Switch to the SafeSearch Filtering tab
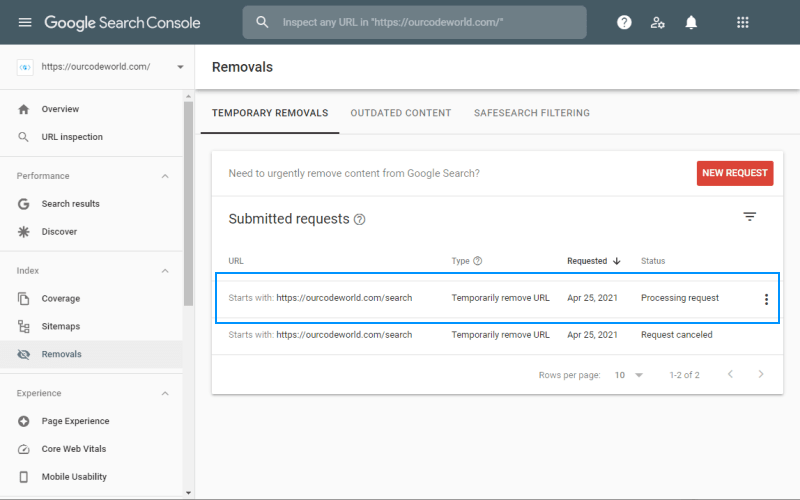The height and width of the screenshot is (500, 800). coord(531,113)
